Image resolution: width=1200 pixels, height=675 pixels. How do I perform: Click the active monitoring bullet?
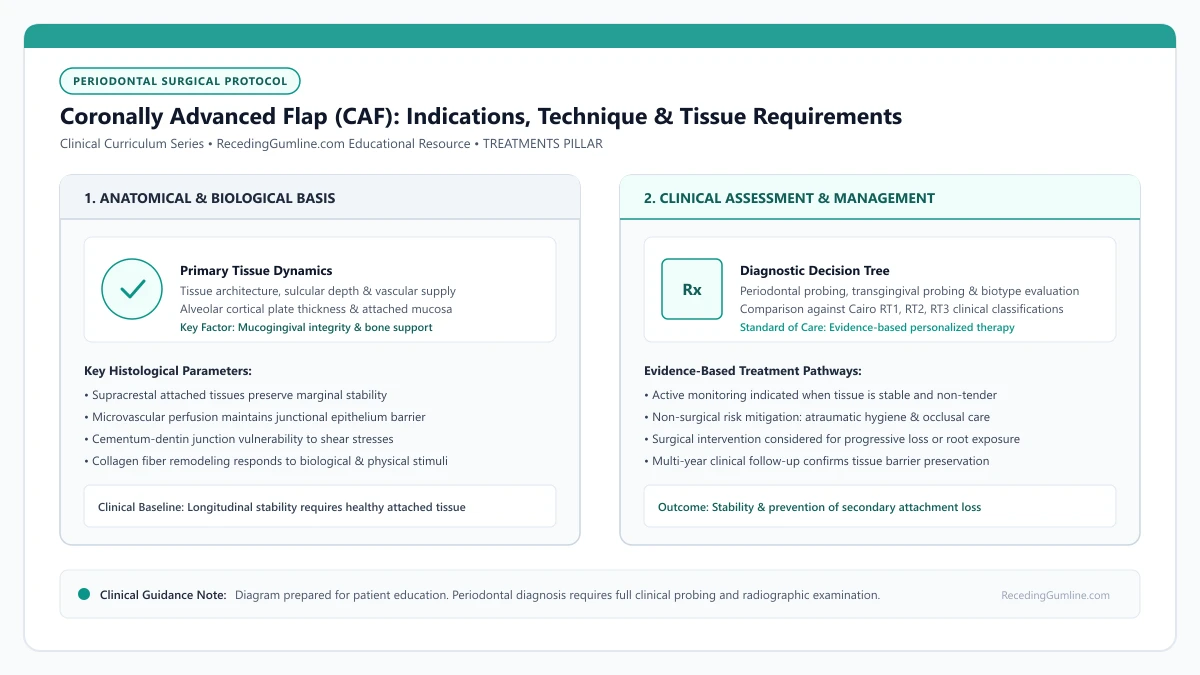(820, 395)
